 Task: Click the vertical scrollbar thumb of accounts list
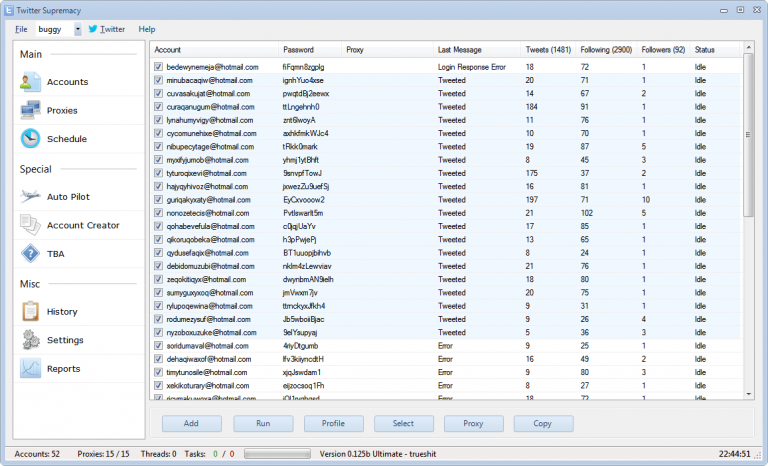click(748, 134)
